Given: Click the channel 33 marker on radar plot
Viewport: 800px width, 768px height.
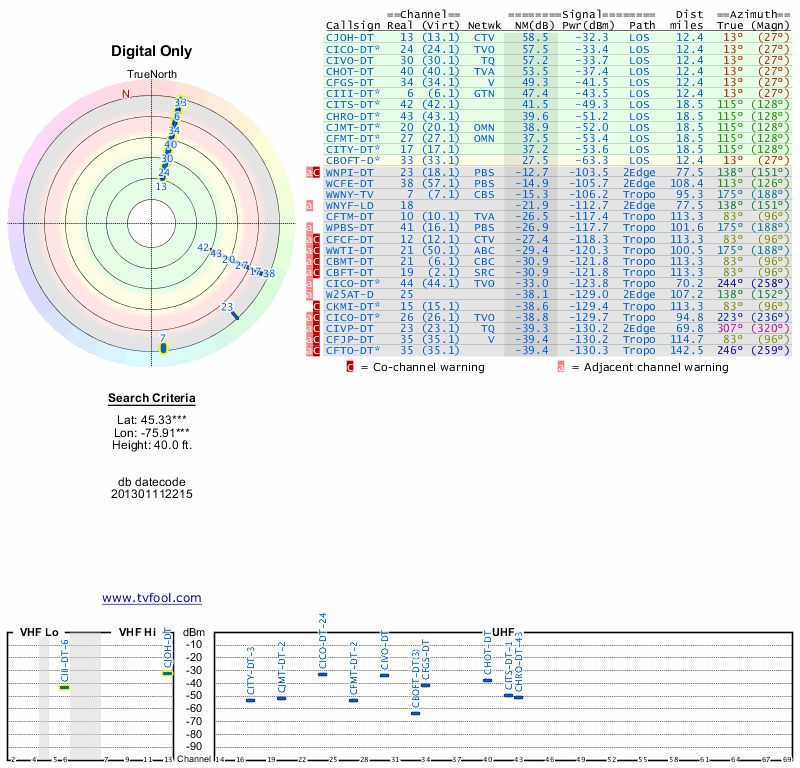Looking at the screenshot, I should [x=179, y=102].
